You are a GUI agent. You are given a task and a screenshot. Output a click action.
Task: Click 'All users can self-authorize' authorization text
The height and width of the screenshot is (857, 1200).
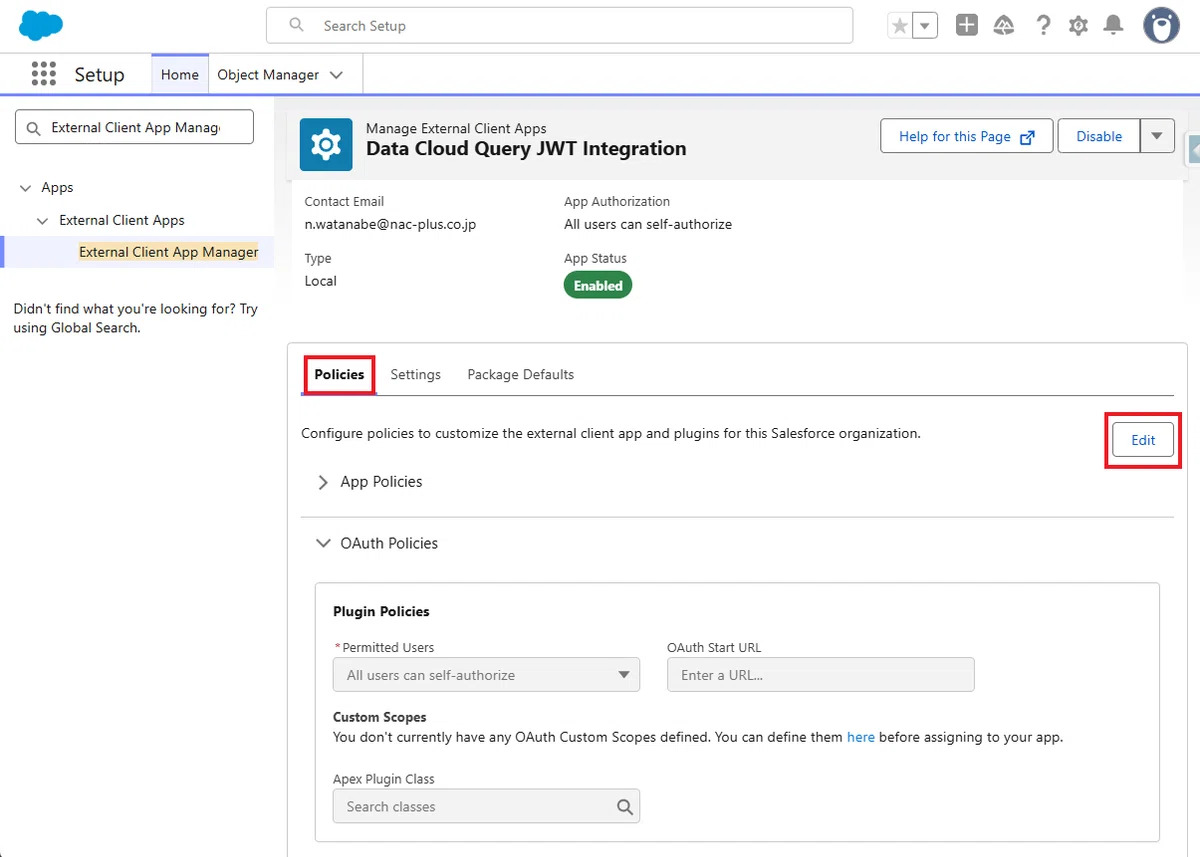(648, 225)
